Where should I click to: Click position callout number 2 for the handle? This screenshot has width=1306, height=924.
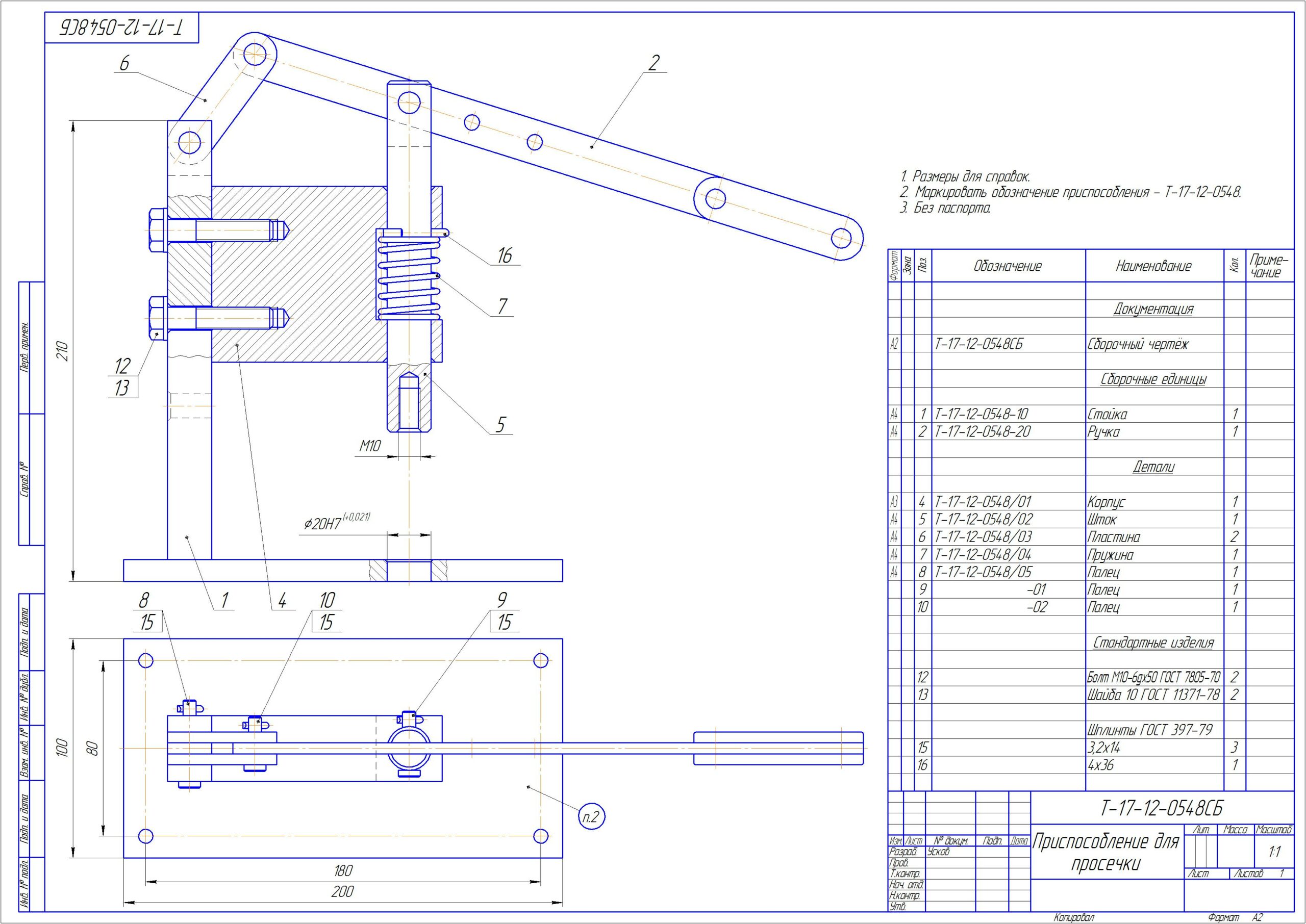654,63
